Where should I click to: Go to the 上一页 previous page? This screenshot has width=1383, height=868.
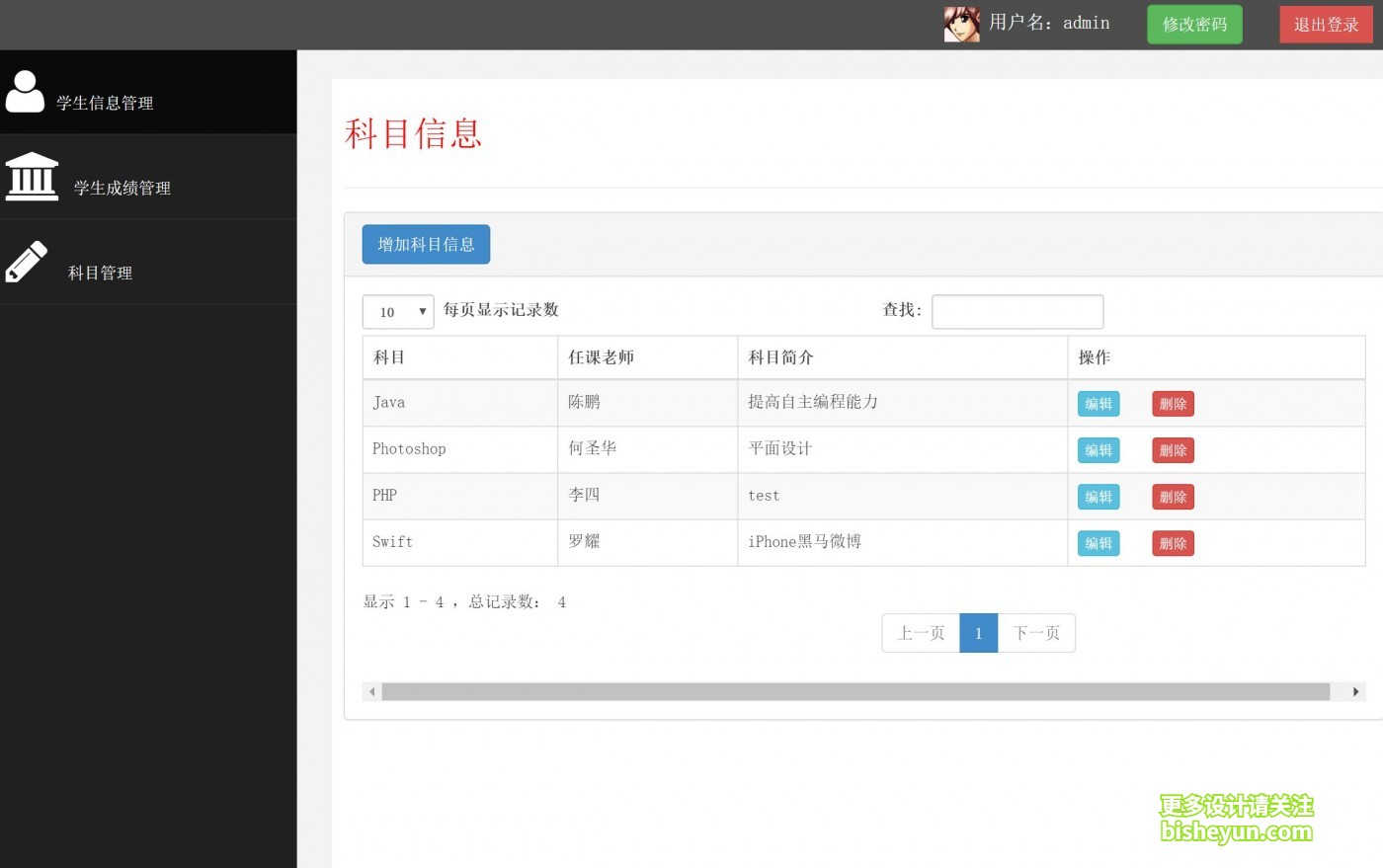tap(920, 633)
